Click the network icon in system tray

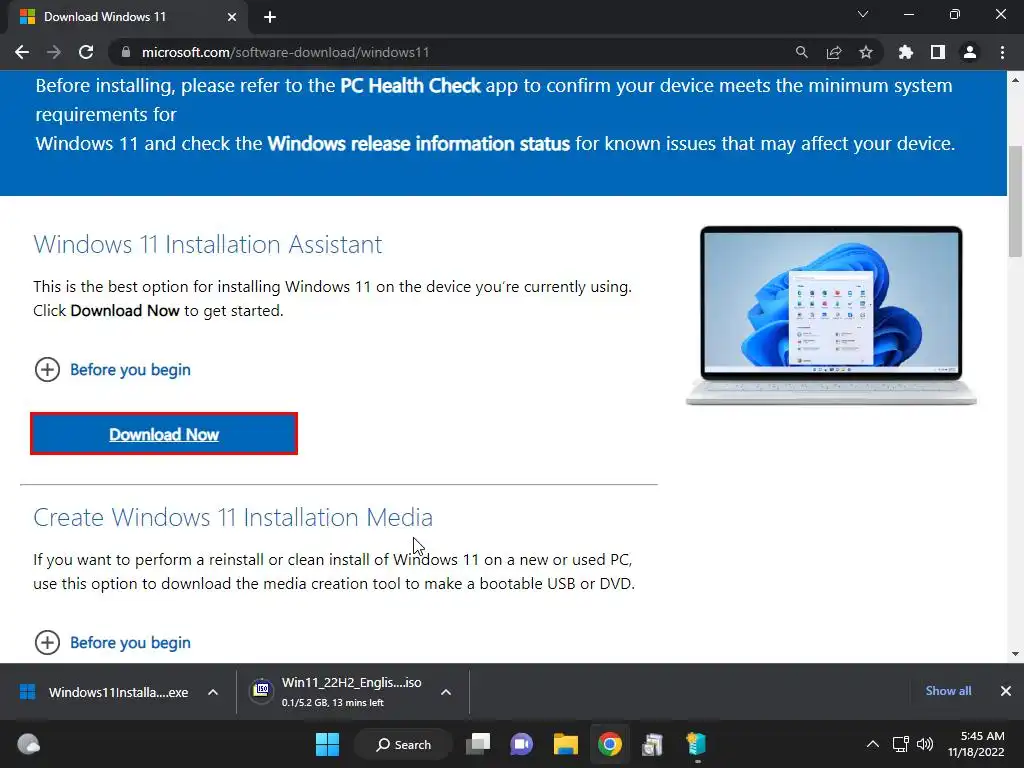click(x=901, y=744)
